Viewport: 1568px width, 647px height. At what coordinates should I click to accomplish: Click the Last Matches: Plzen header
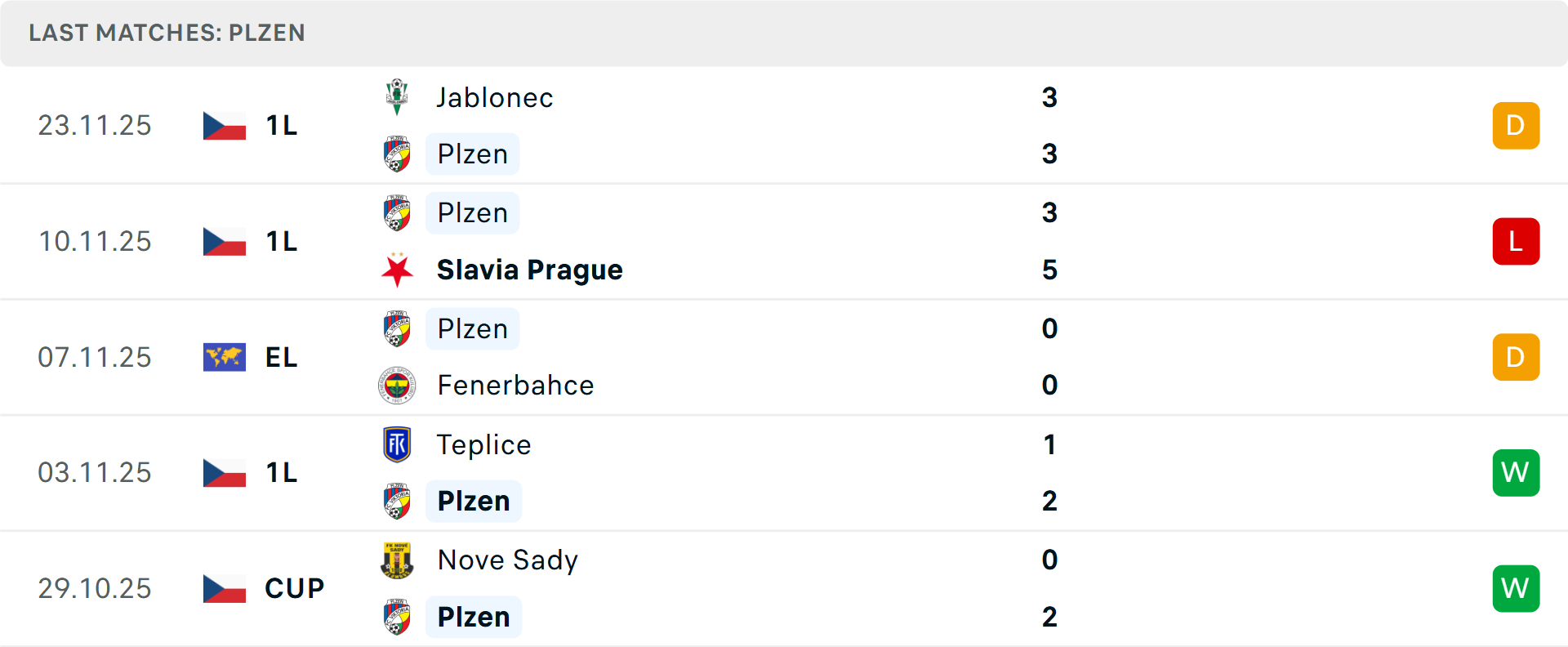pos(167,33)
